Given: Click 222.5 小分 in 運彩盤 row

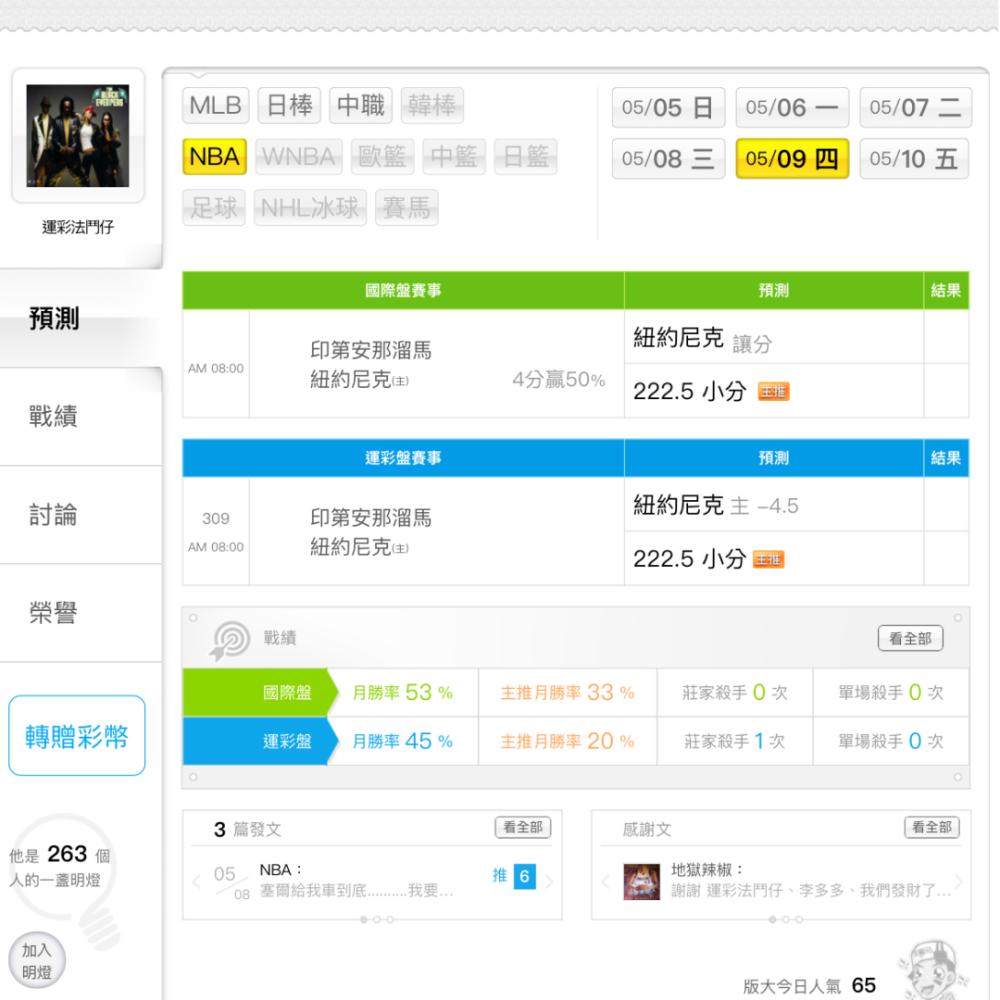Looking at the screenshot, I should pyautogui.click(x=689, y=559).
